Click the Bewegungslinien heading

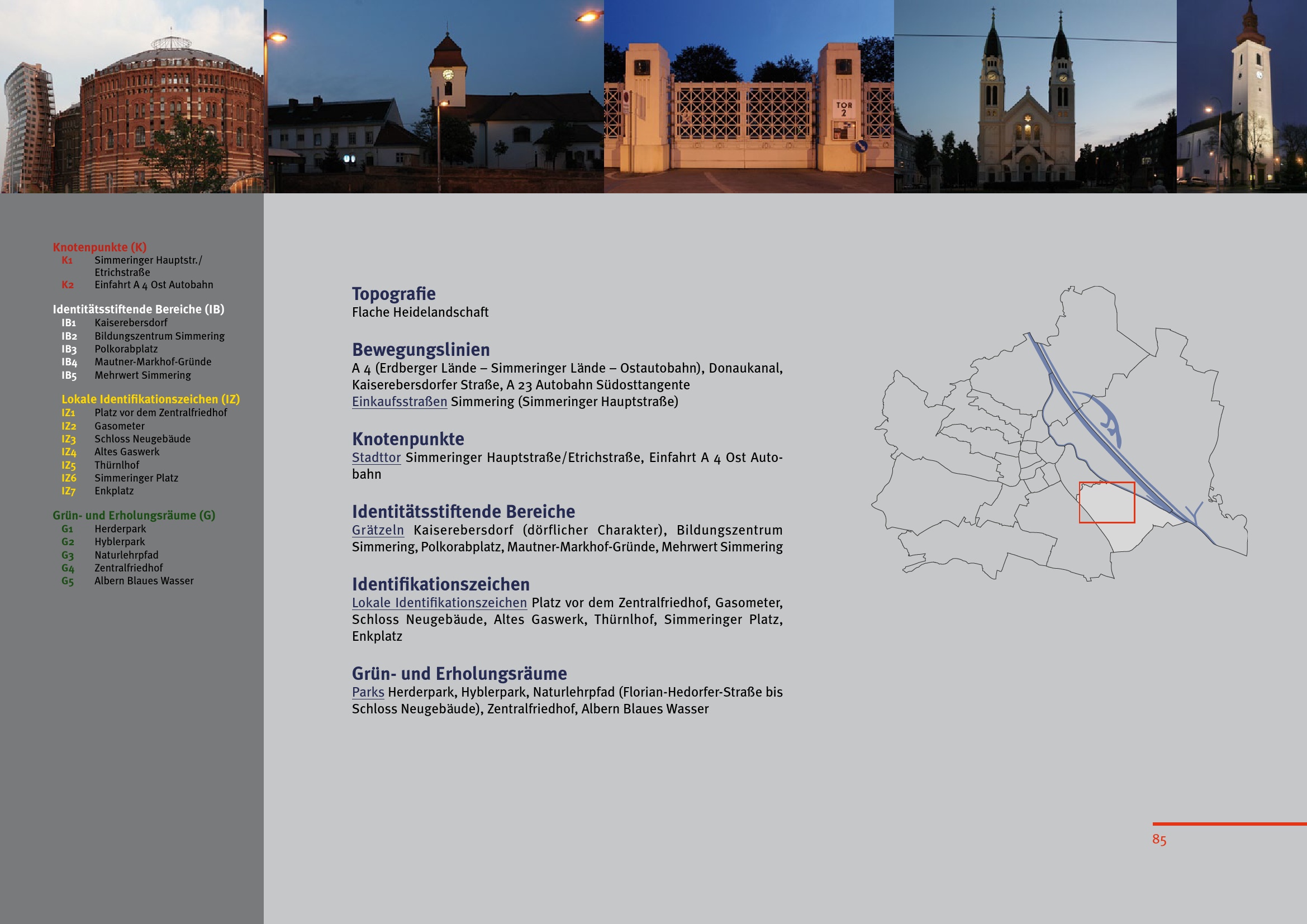tap(421, 349)
